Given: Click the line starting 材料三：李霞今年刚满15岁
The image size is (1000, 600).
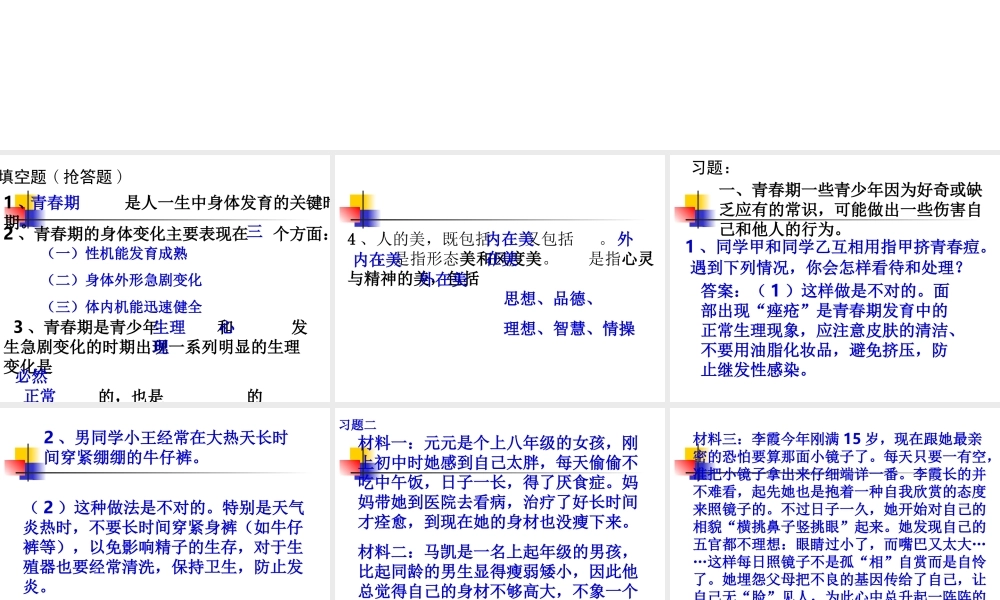Looking at the screenshot, I should coord(837,439).
